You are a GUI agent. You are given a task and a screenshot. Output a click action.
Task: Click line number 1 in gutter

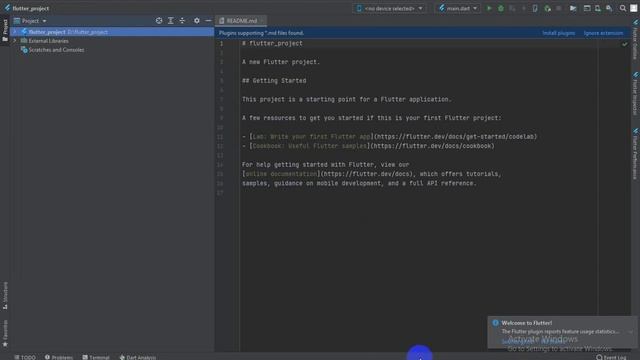click(x=222, y=43)
